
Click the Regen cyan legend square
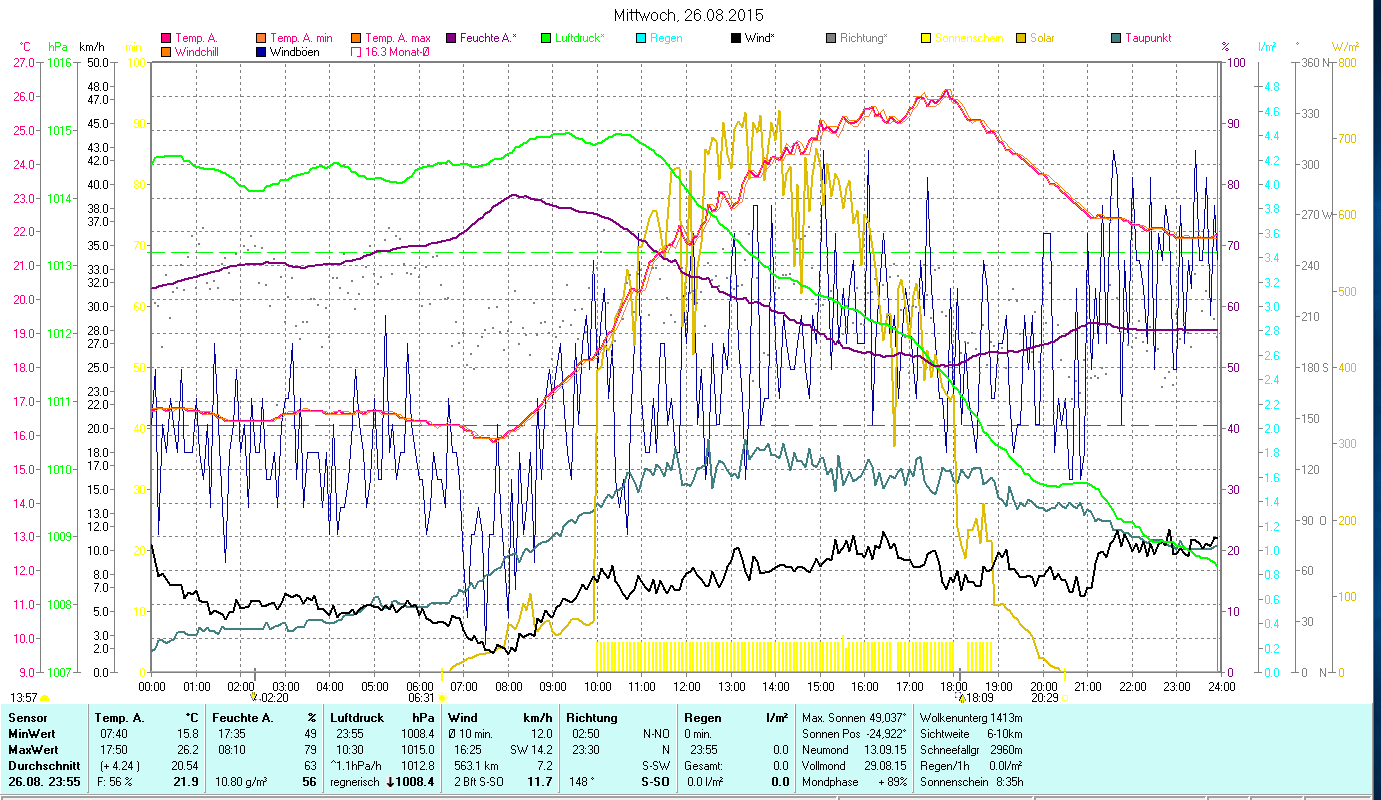tap(641, 38)
